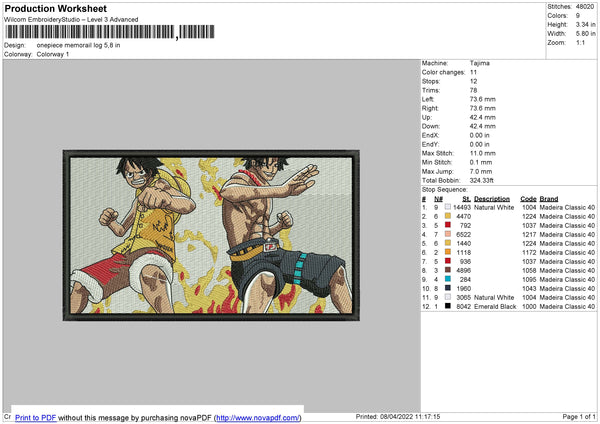Click the Trims value 78
Viewport: 600px width, 424px height.
[x=473, y=90]
